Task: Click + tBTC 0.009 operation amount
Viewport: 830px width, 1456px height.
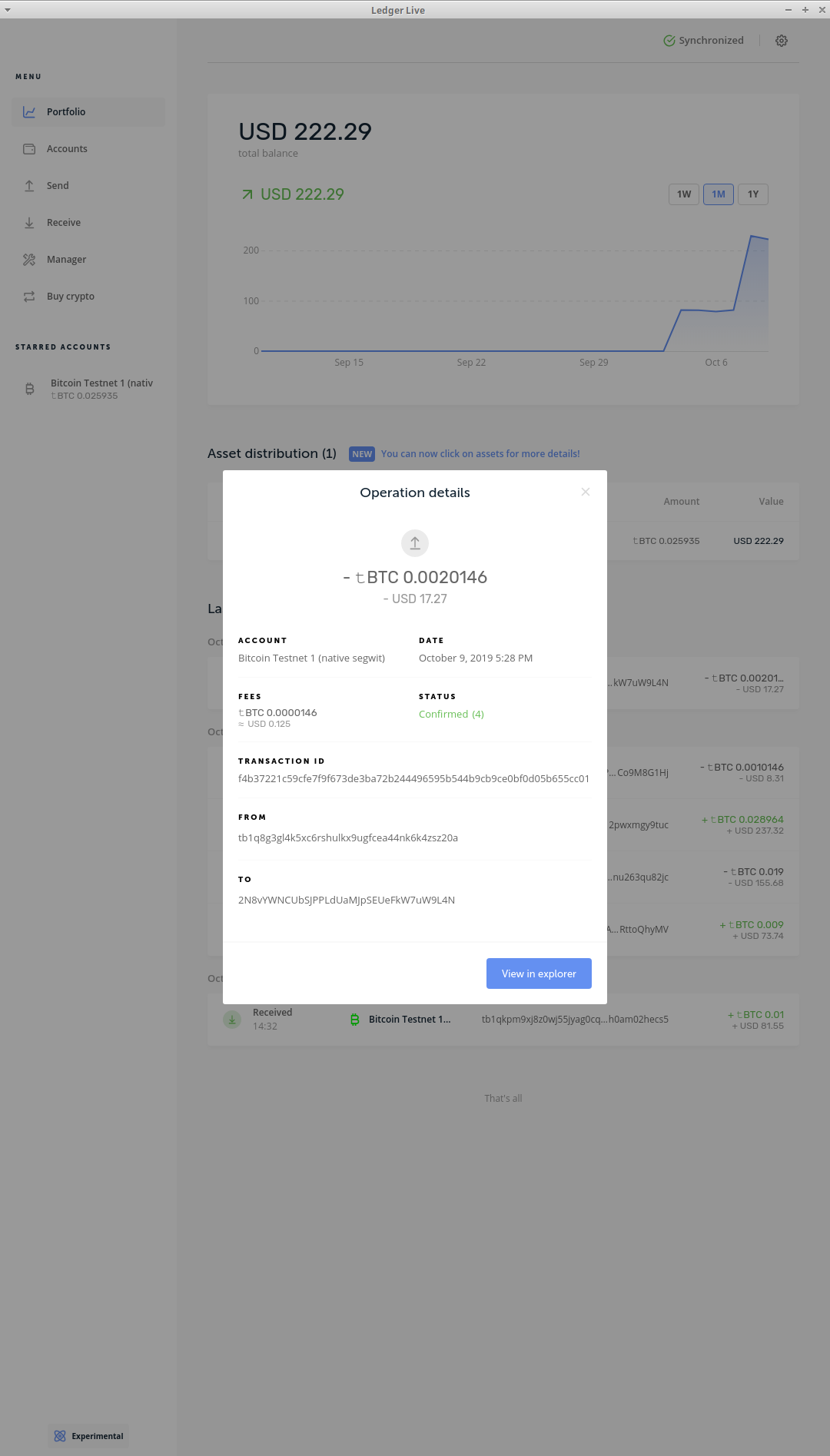Action: pyautogui.click(x=752, y=925)
